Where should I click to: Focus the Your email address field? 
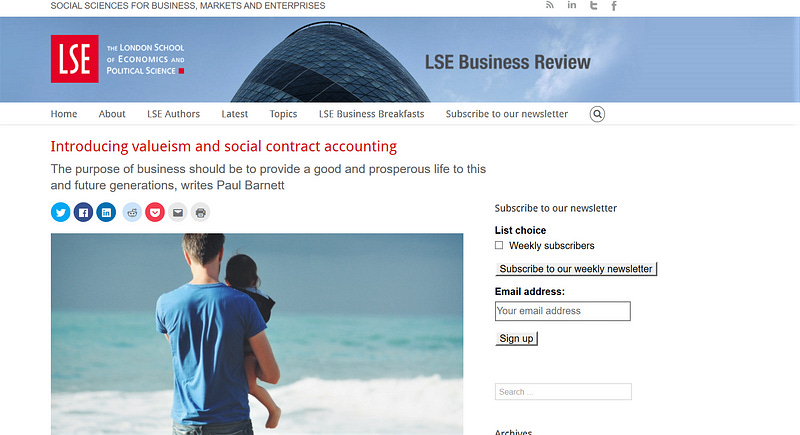pyautogui.click(x=563, y=311)
